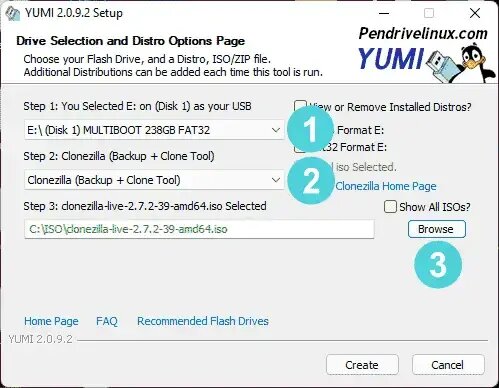Screen dimensions: 499x388
Task: Click the Pendrivelinux.com header text
Action: coord(423,33)
